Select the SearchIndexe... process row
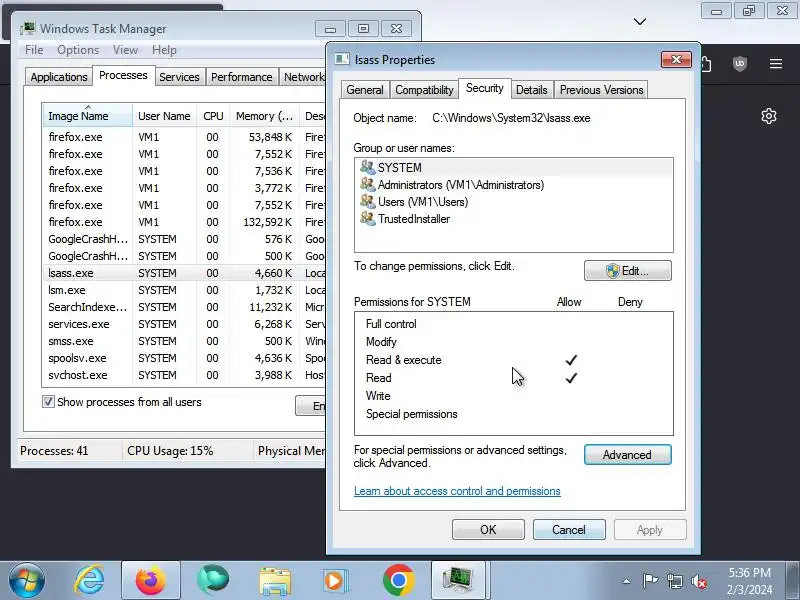The width and height of the screenshot is (800, 600). [185, 307]
